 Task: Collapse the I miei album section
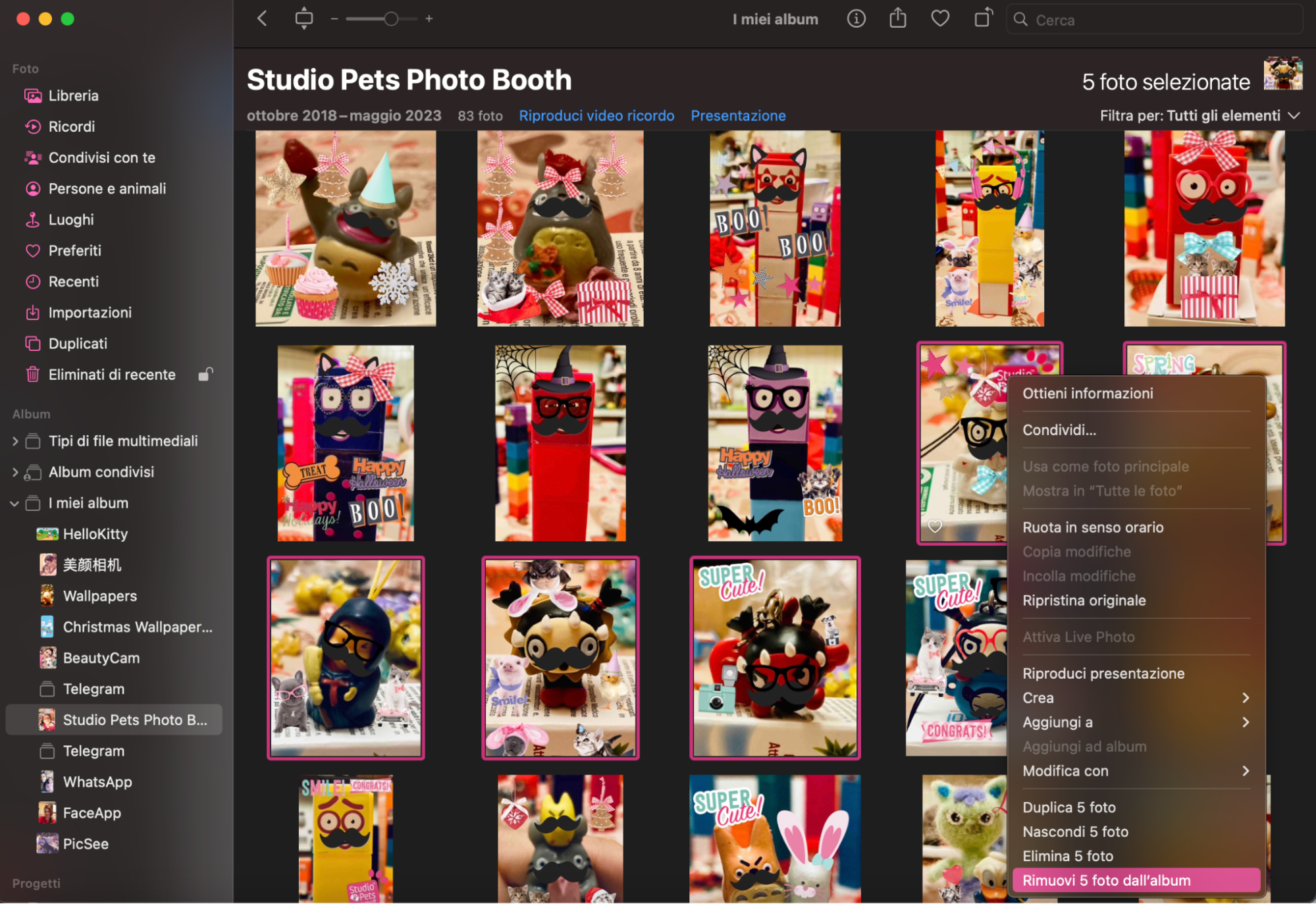tap(14, 503)
